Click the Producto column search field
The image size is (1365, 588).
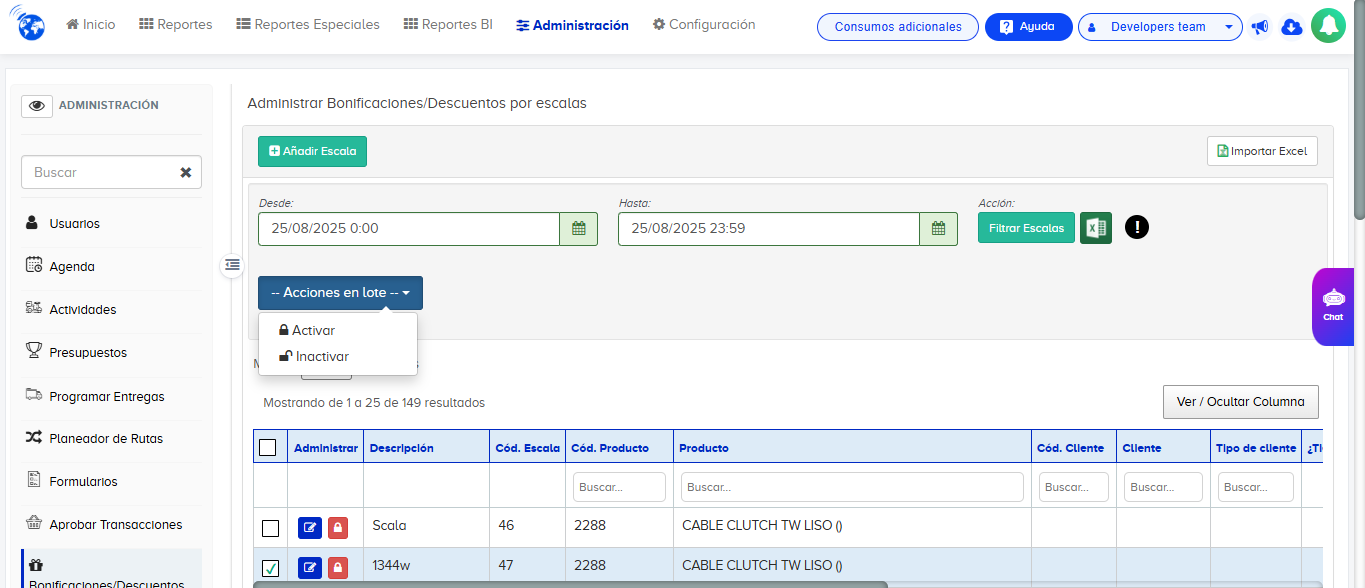(x=852, y=487)
